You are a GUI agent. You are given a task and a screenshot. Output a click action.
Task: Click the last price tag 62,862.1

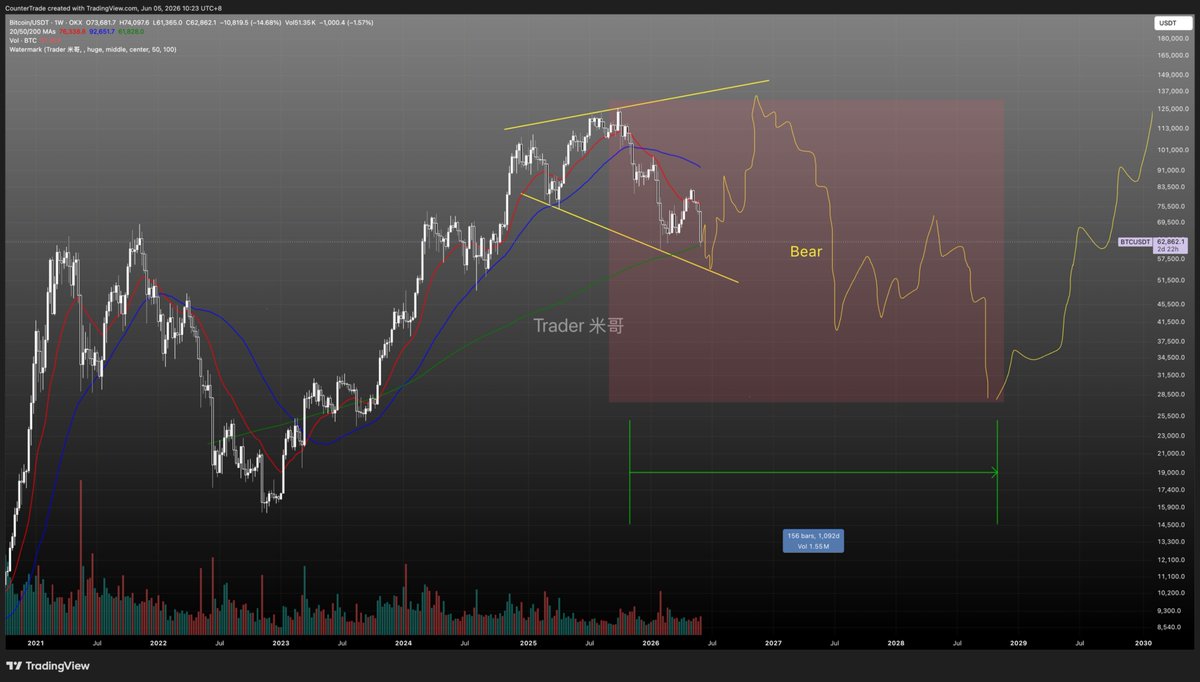click(x=1170, y=241)
